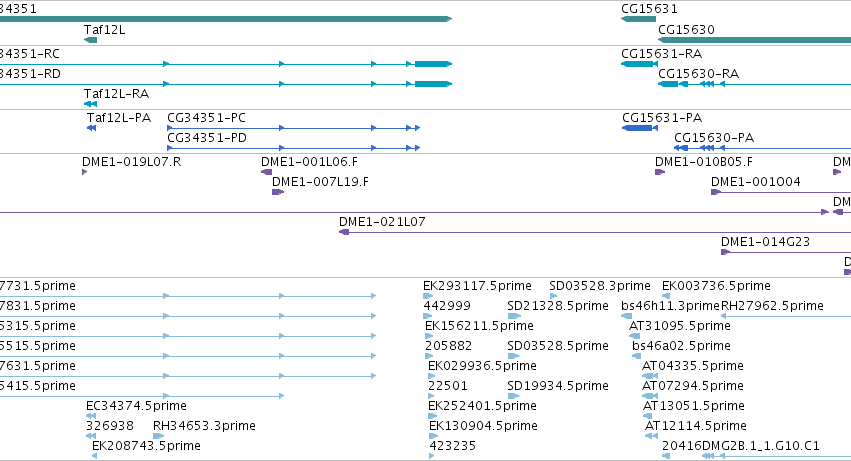Click the AT13051.5prime EST label
This screenshot has width=851, height=461.
coord(694,407)
